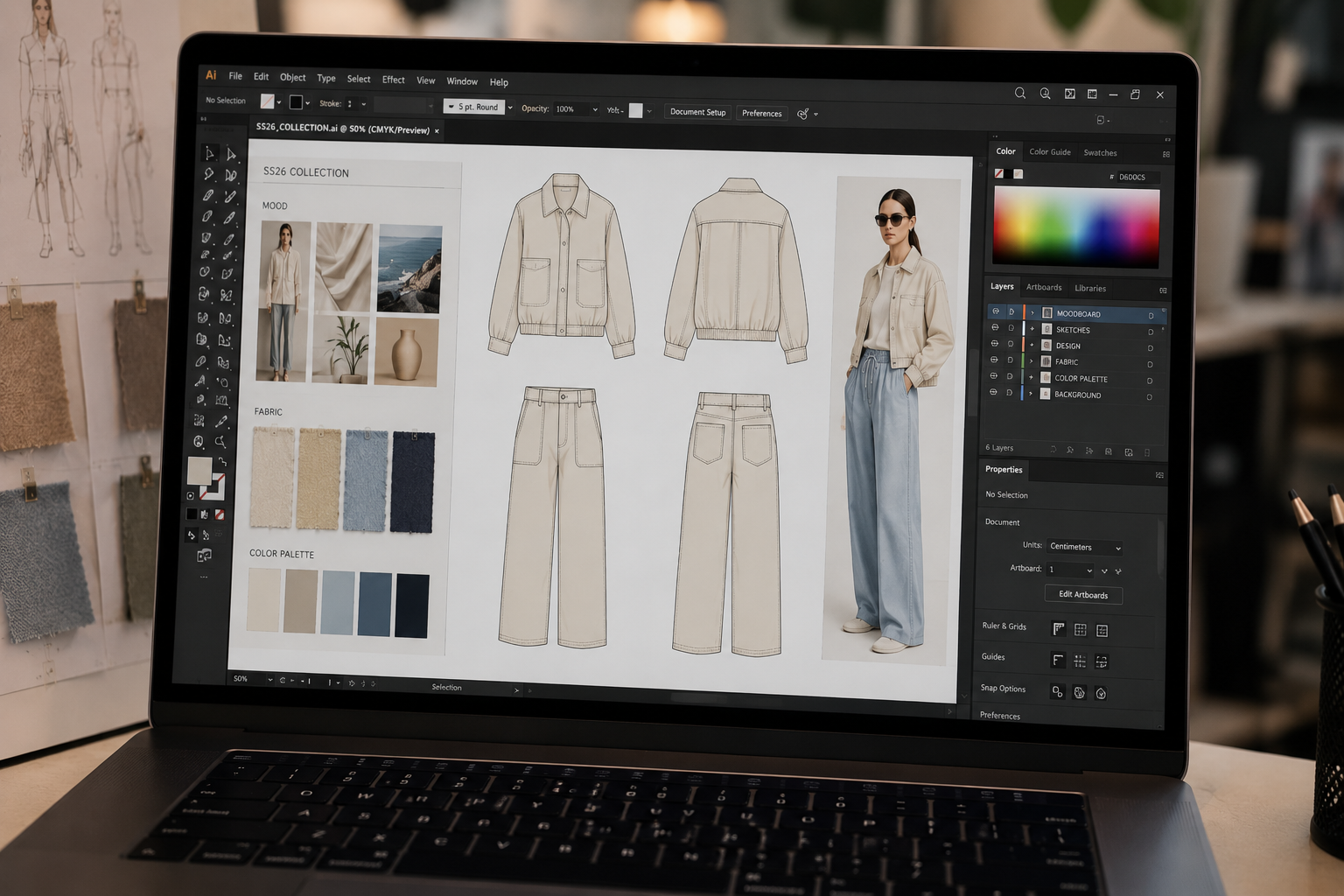Screen dimensions: 1344x896
Task: Switch to the Swatches tab
Action: click(x=1100, y=153)
